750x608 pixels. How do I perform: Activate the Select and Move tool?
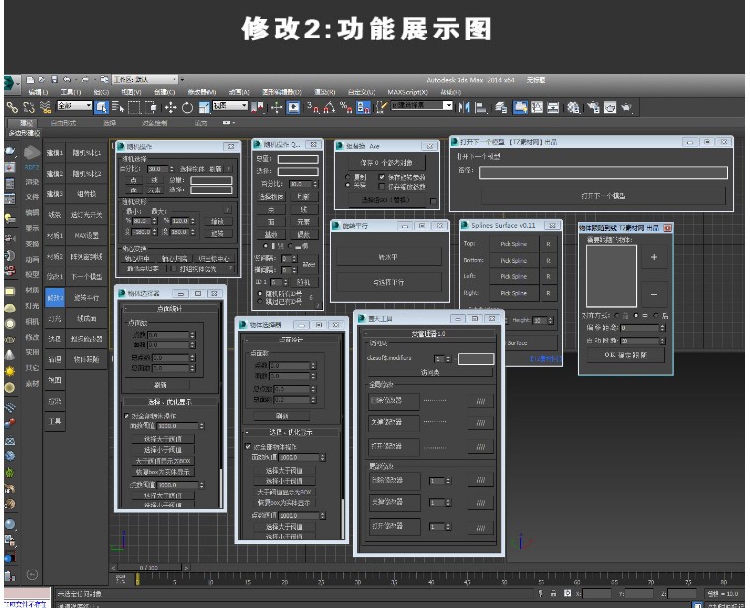point(171,107)
